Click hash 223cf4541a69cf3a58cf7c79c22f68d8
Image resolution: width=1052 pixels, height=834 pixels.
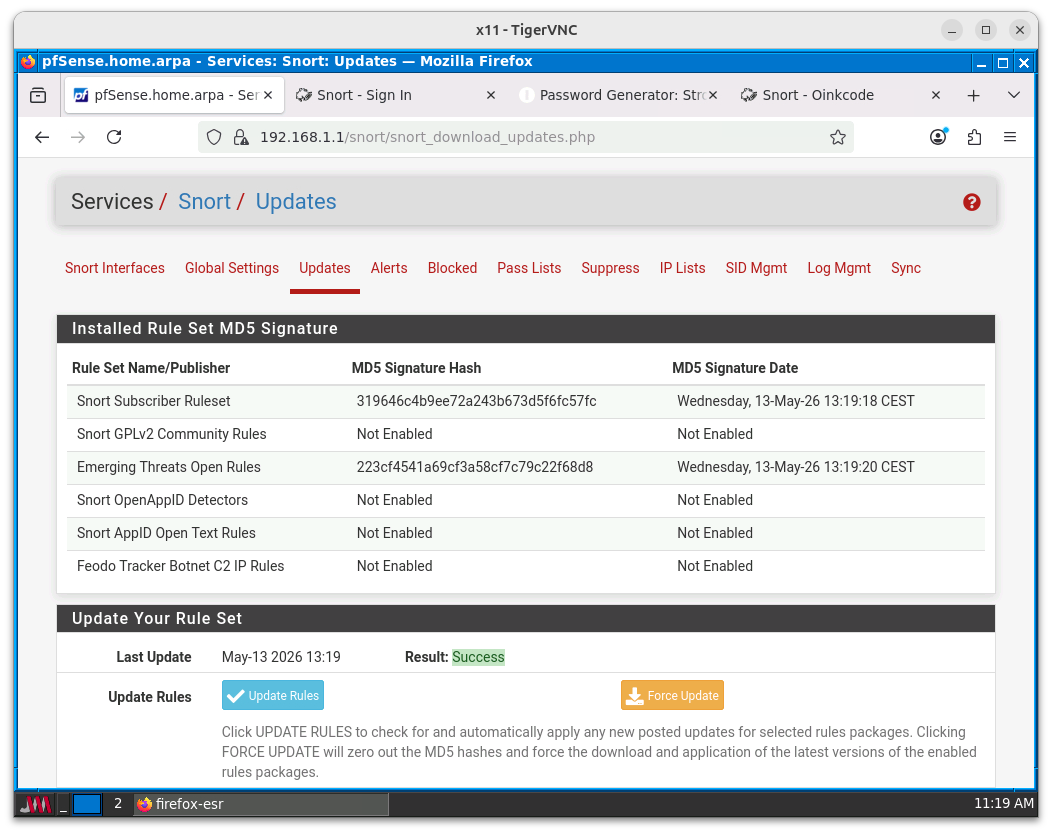click(x=475, y=467)
